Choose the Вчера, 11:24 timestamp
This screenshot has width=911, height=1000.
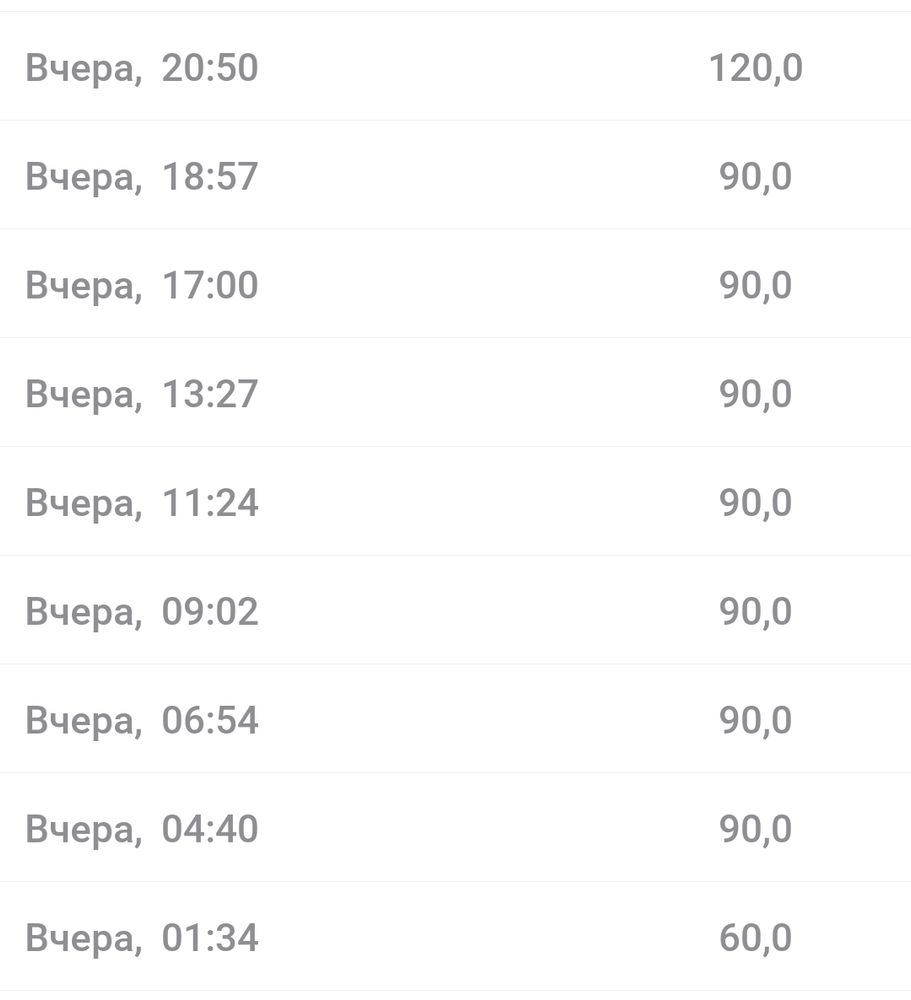(x=142, y=503)
